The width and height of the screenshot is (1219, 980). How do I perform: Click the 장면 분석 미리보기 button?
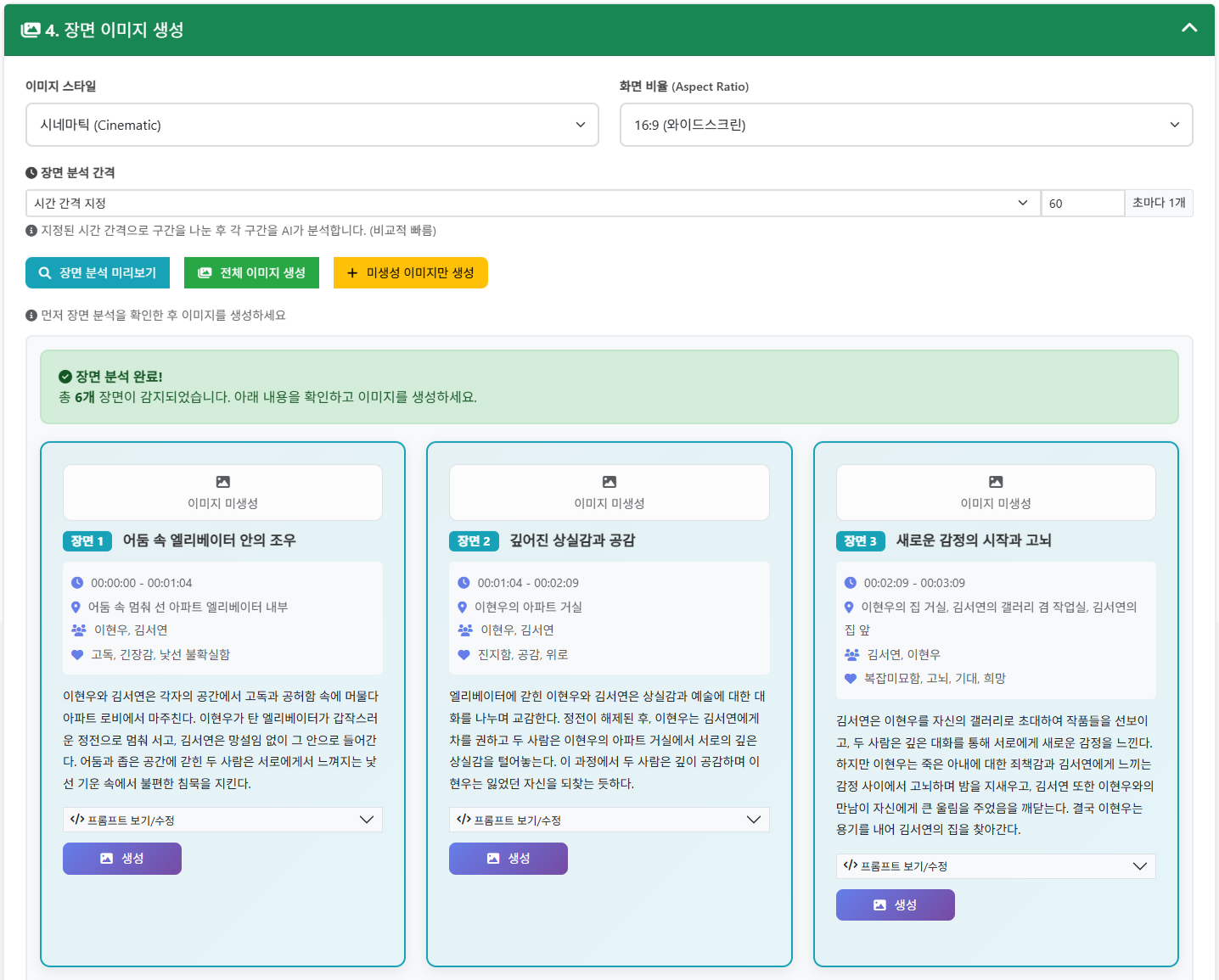tap(98, 272)
